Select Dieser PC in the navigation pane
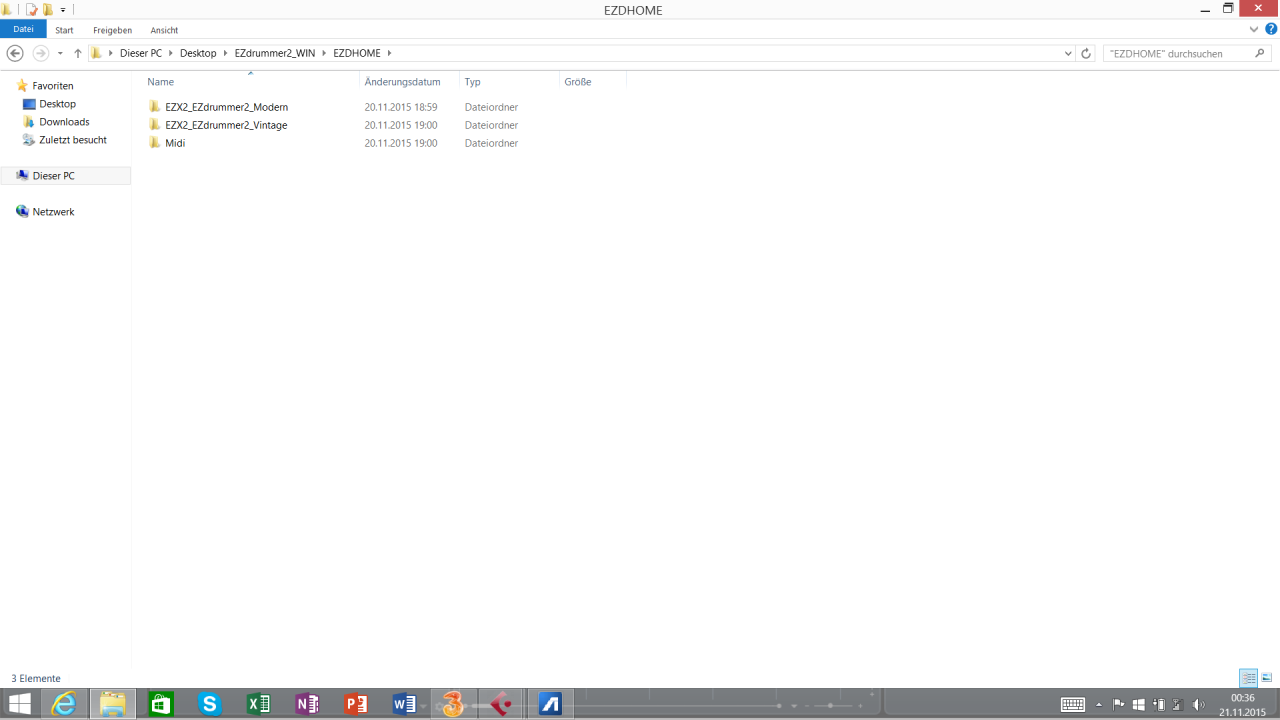 click(x=53, y=176)
